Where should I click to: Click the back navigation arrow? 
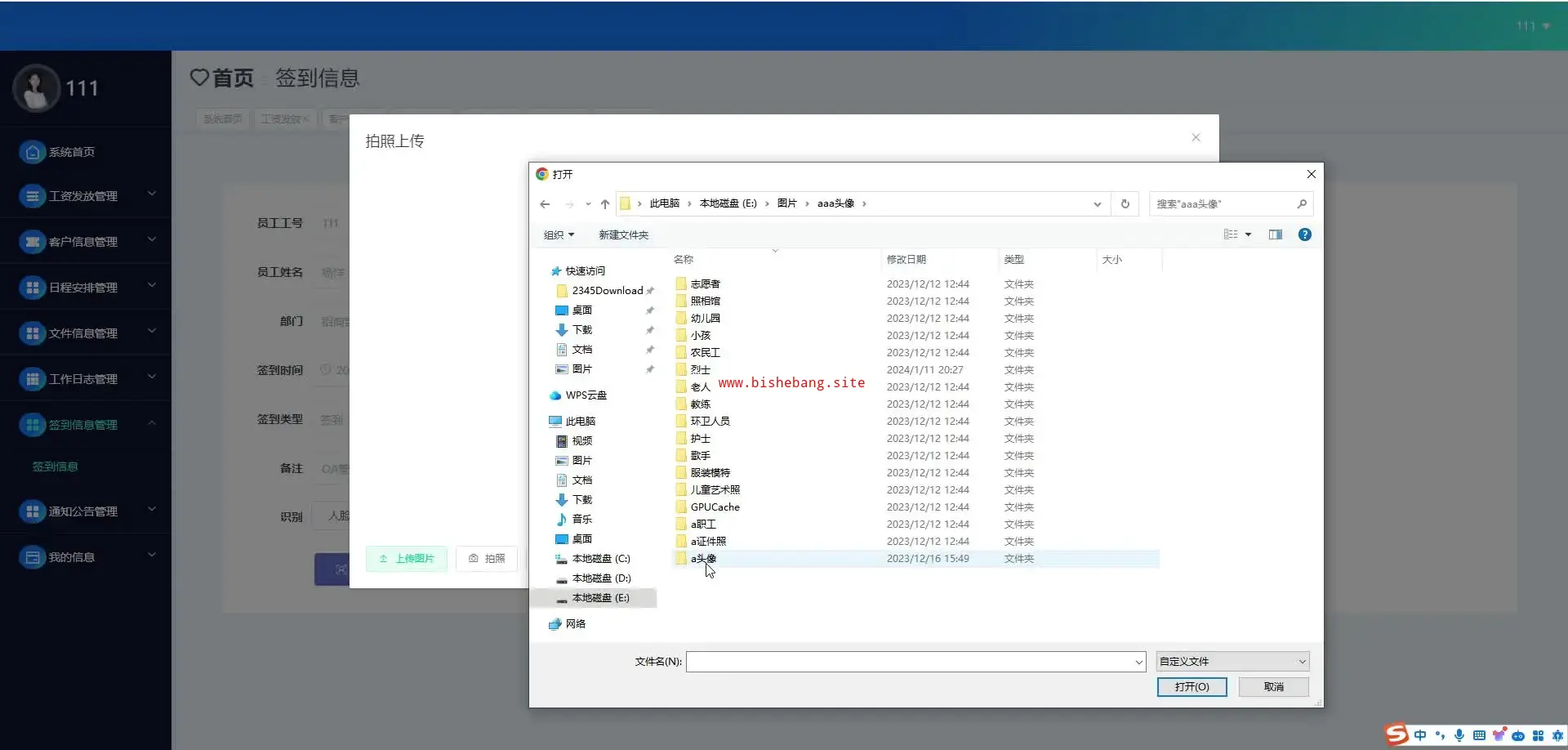tap(545, 204)
